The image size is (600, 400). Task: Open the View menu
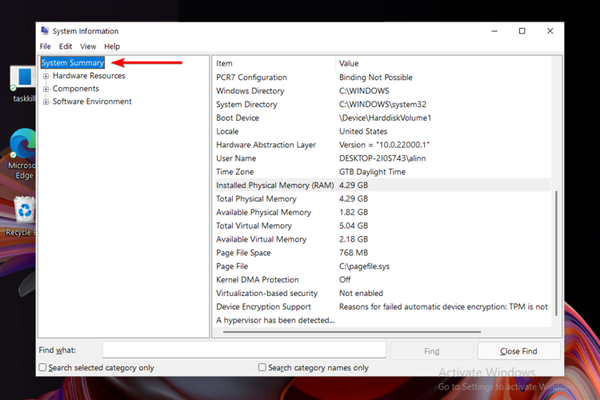pyautogui.click(x=88, y=46)
